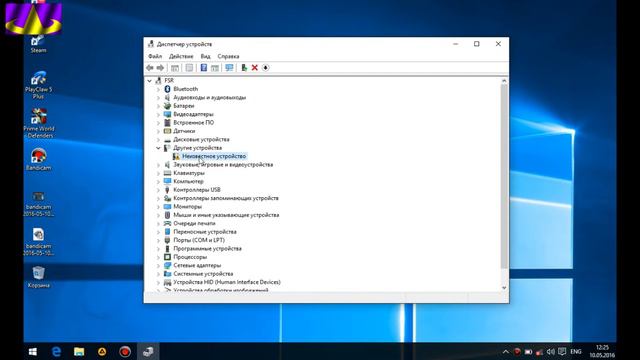Open the Файл menu
640x360 pixels.
point(155,56)
